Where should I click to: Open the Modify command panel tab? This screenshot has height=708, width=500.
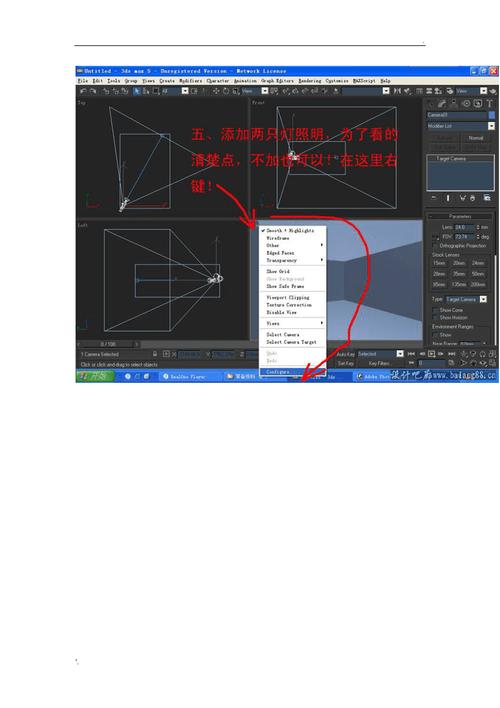click(x=443, y=103)
